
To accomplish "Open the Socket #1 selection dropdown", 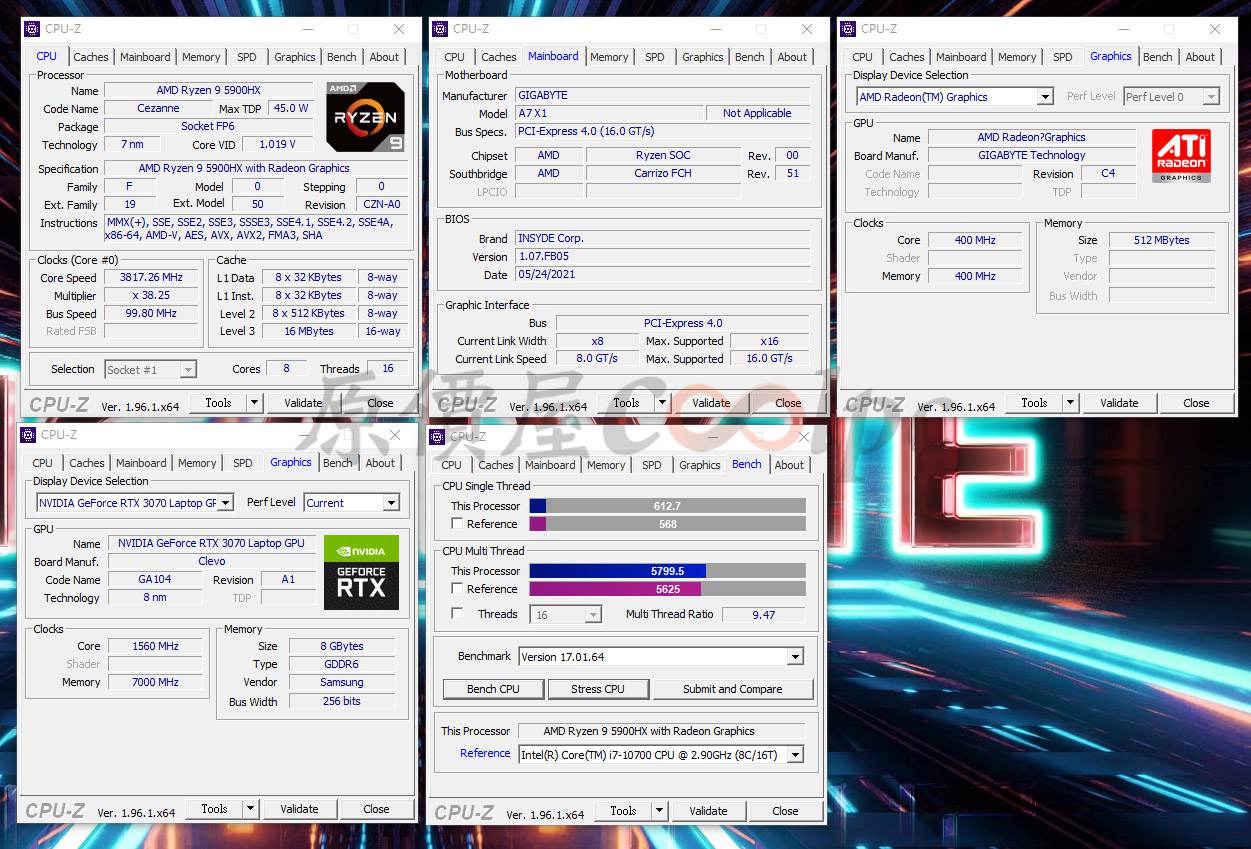I will (x=188, y=369).
